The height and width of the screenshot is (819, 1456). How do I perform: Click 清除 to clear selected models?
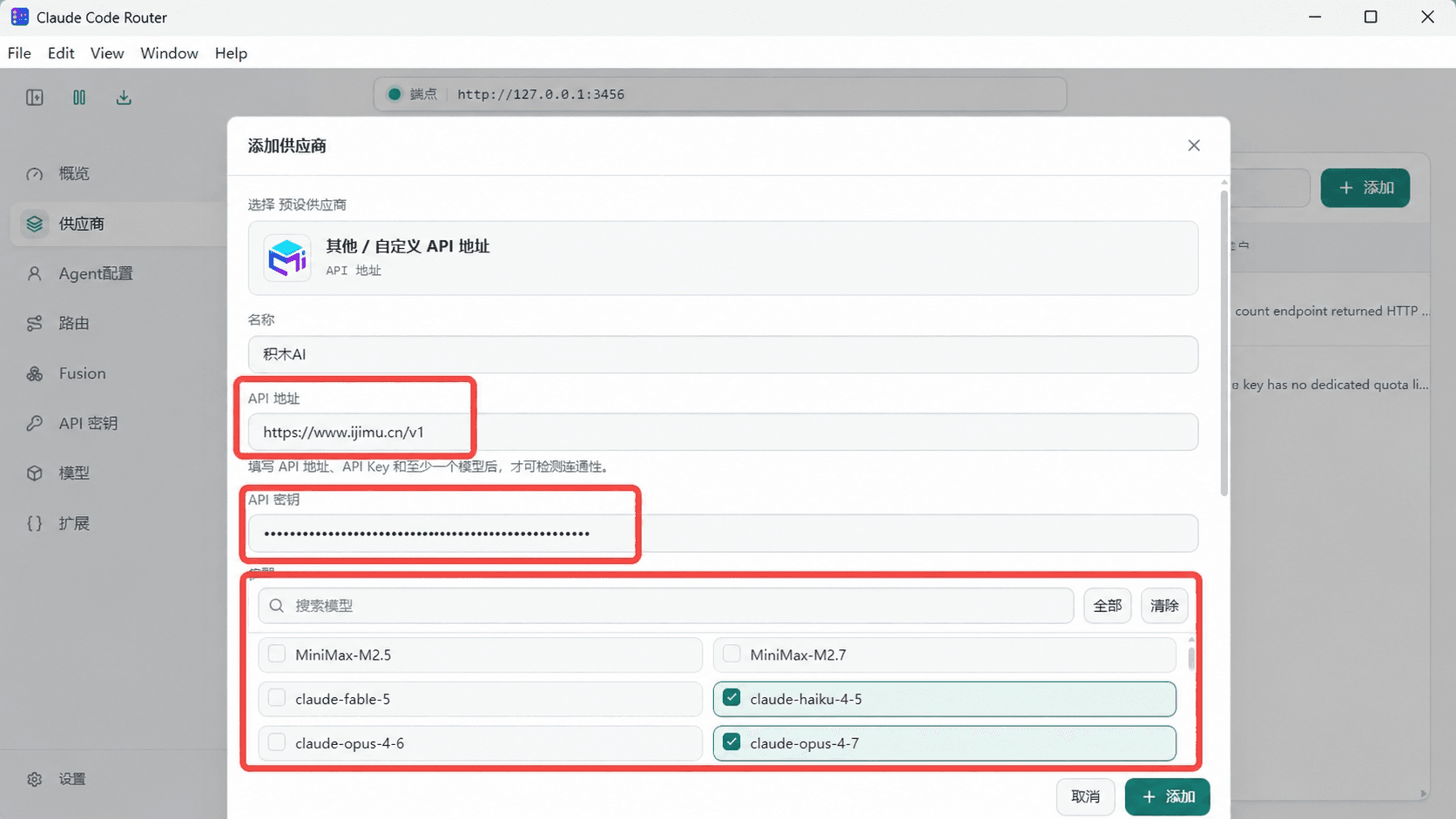click(x=1164, y=606)
